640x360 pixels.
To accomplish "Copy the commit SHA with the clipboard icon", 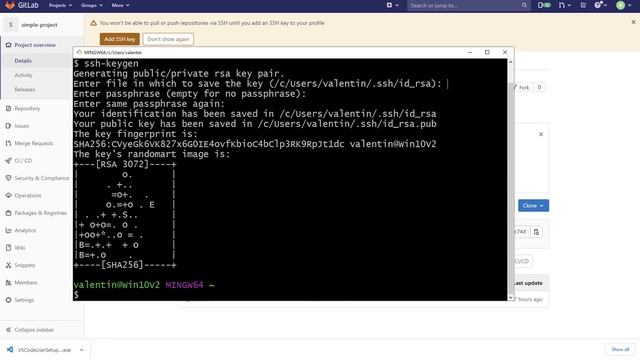I will pyautogui.click(x=536, y=232).
